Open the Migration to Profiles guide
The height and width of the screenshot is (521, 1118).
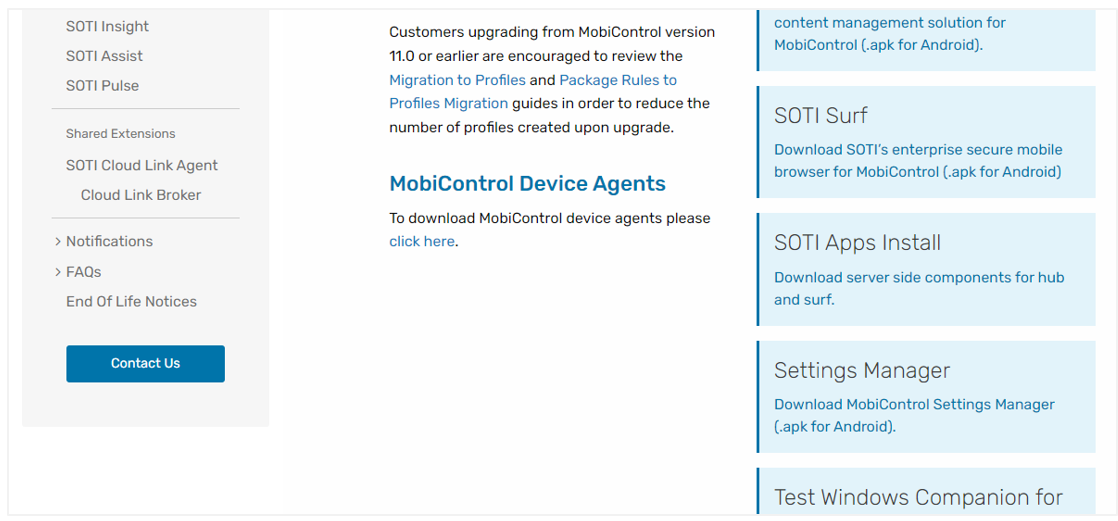tap(457, 80)
